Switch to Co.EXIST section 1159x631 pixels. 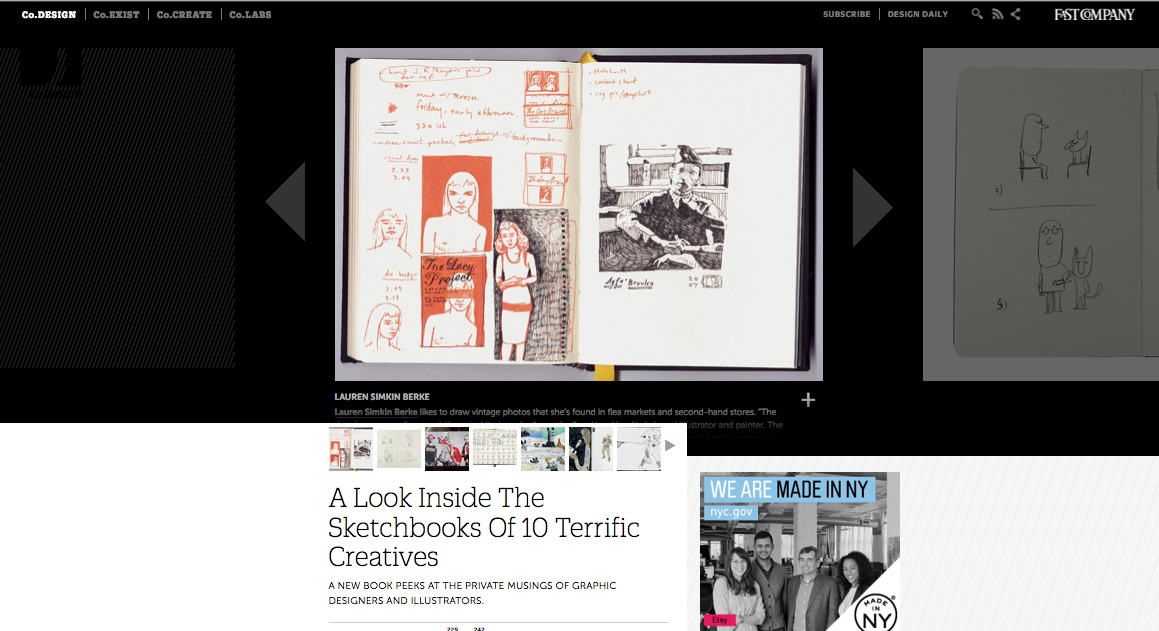[116, 14]
